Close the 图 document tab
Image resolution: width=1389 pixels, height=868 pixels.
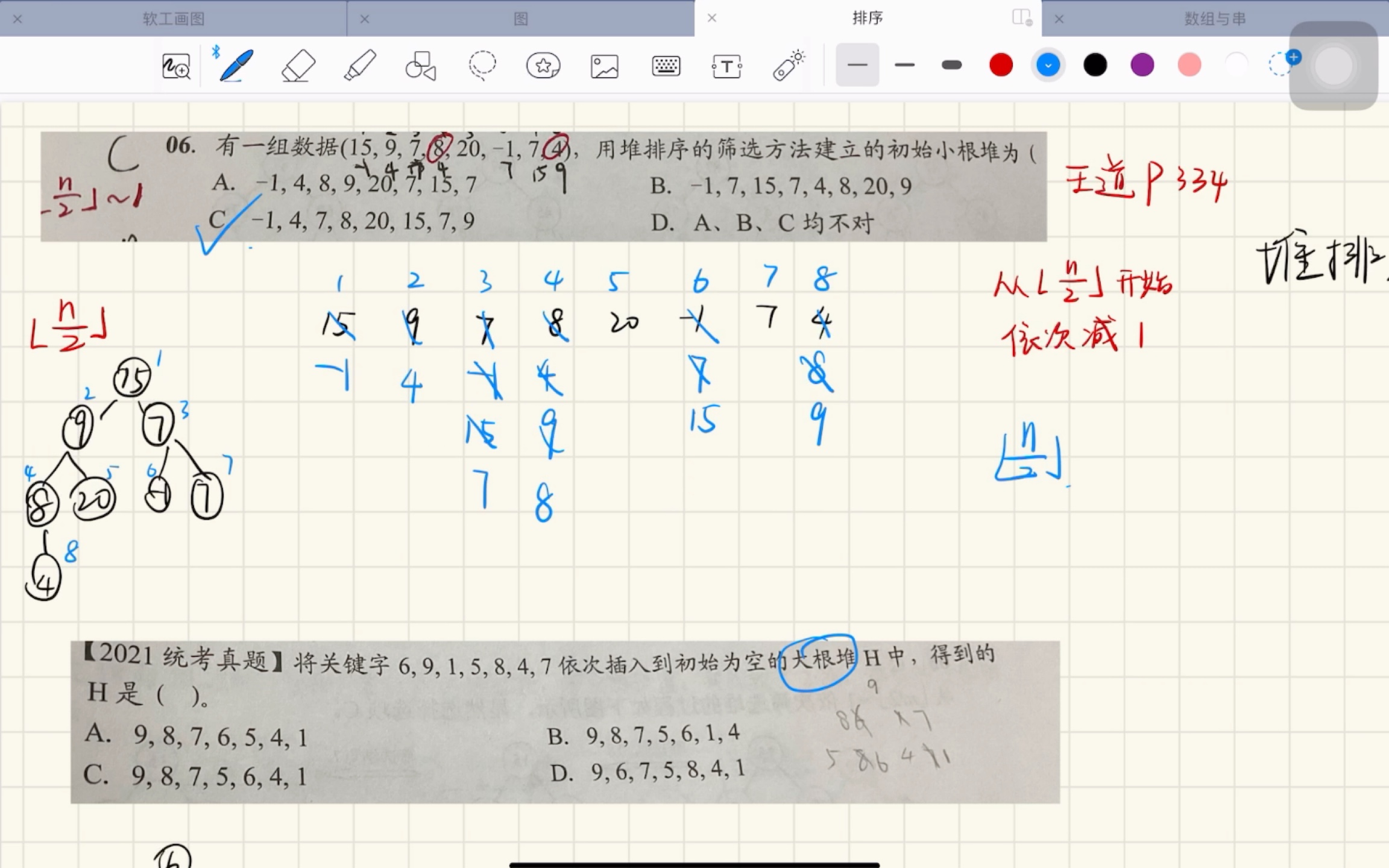click(364, 19)
